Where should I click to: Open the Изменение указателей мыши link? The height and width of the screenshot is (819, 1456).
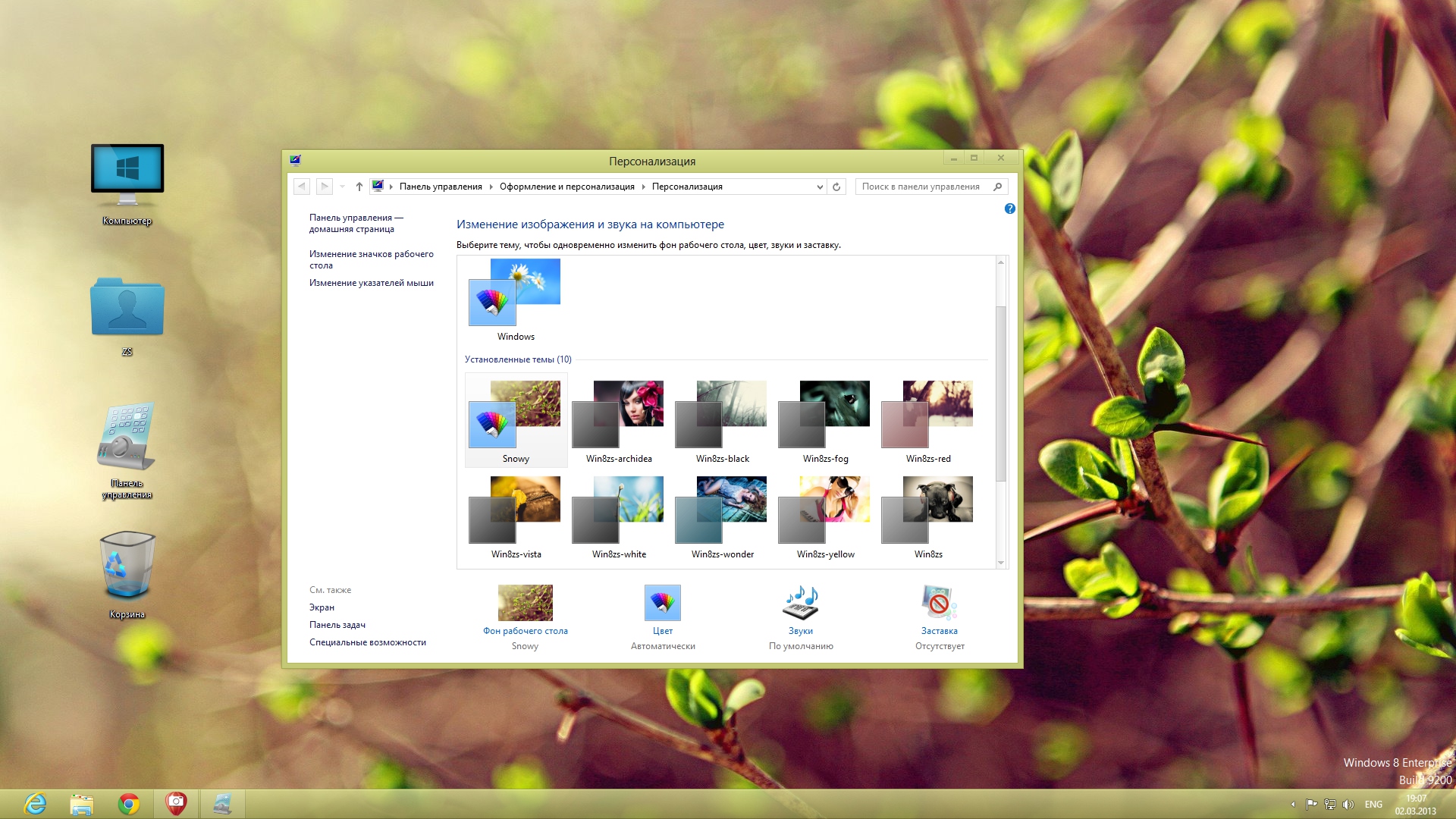[371, 283]
